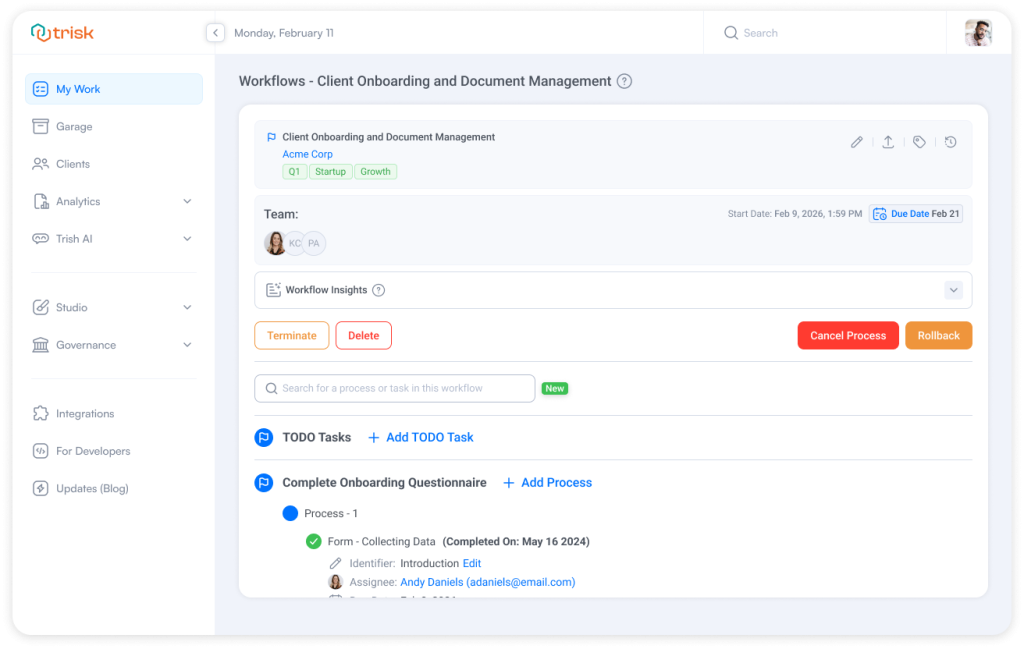The height and width of the screenshot is (649, 1024).
Task: Expand the Governance section in the sidebar
Action: [186, 345]
